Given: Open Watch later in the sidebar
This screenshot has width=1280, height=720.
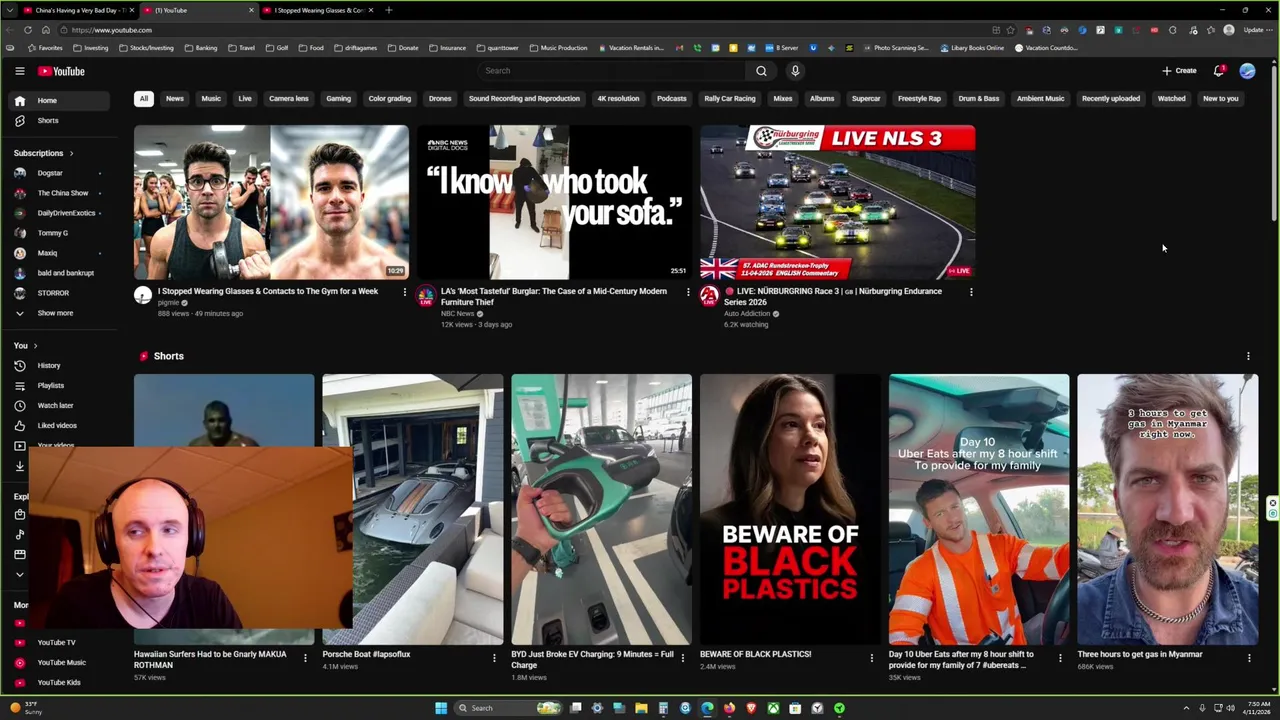Looking at the screenshot, I should (x=60, y=405).
